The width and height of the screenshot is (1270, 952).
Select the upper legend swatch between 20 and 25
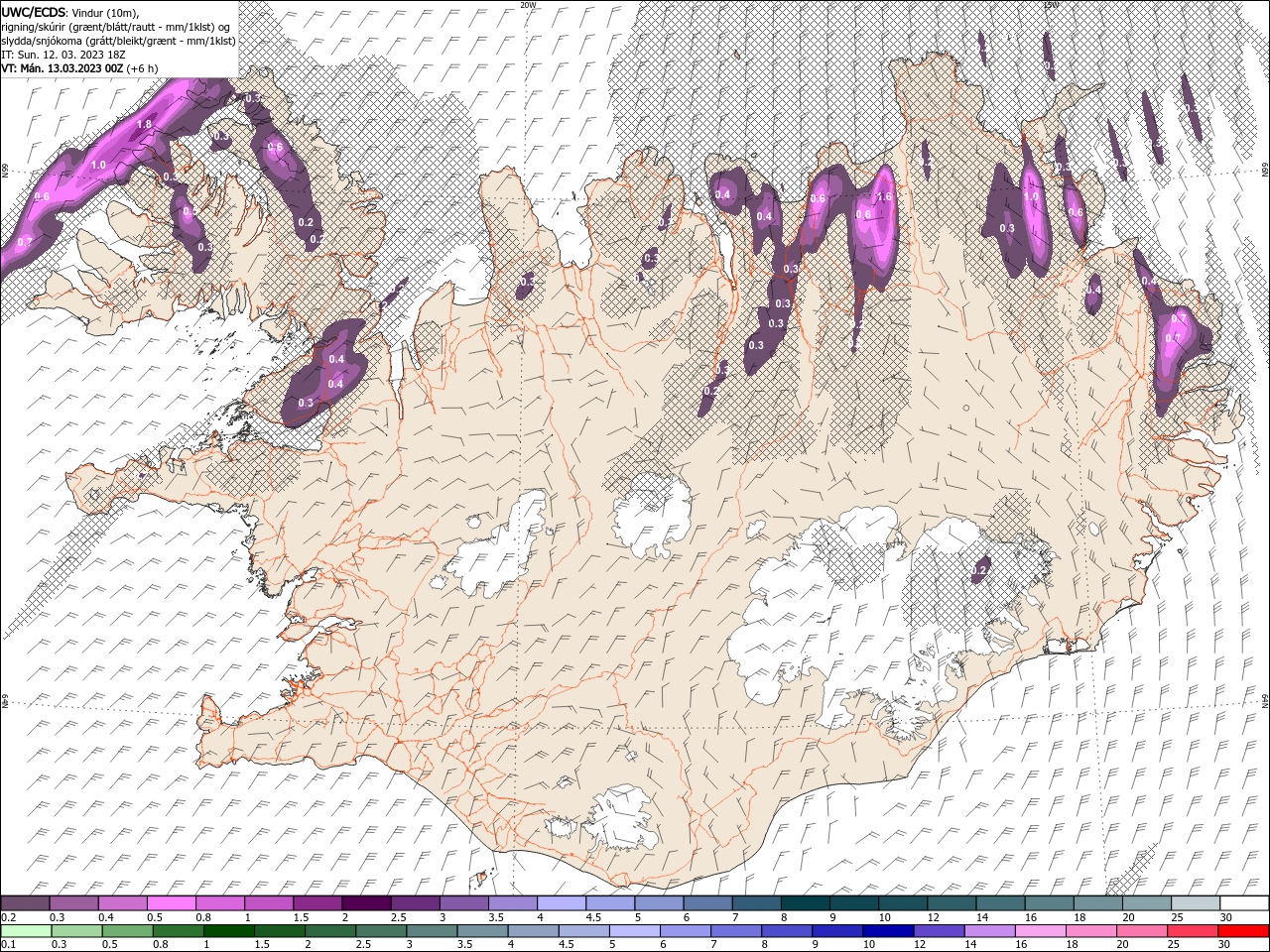click(x=1147, y=903)
